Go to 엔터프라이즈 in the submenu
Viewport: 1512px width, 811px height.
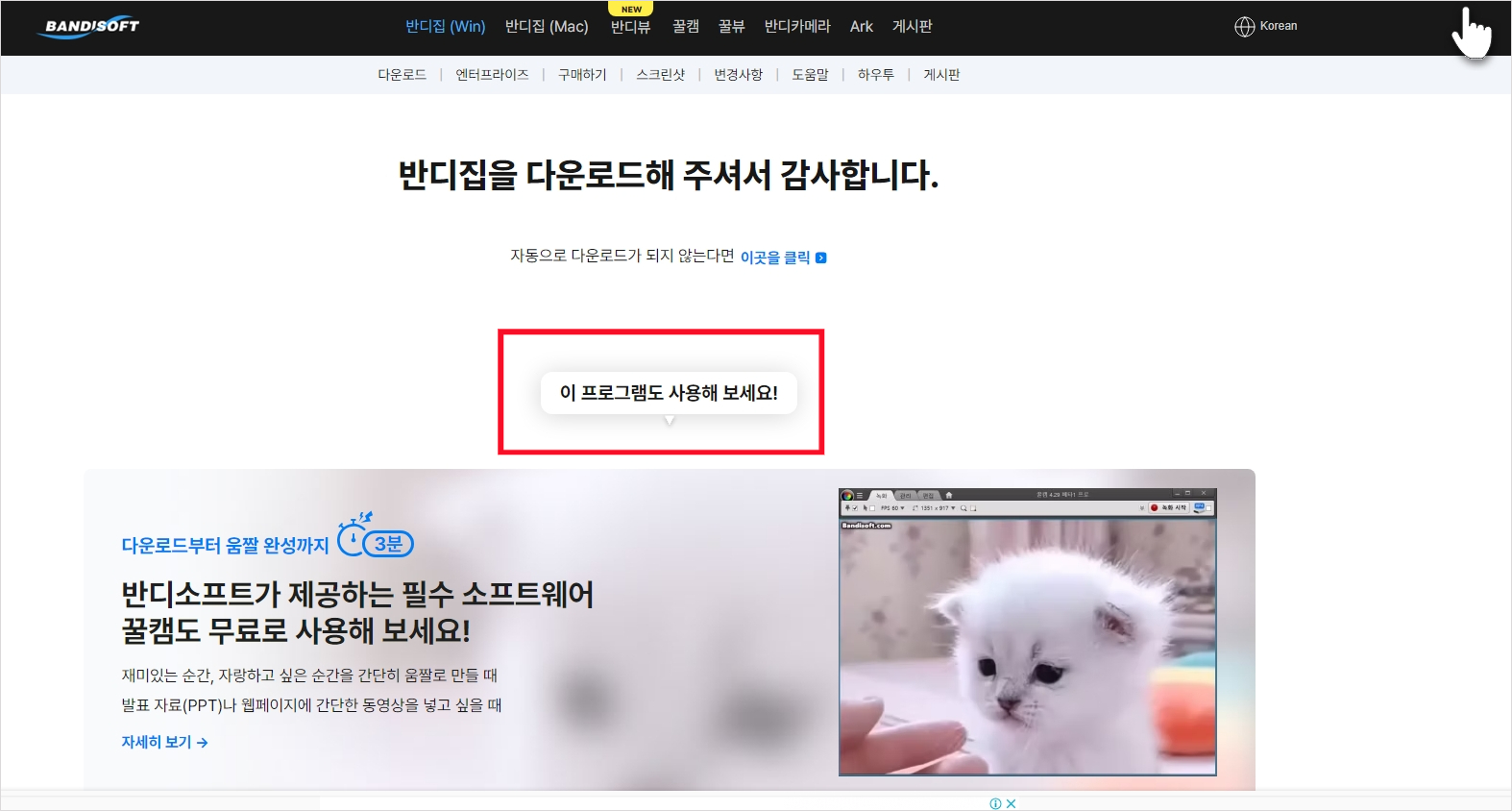click(x=492, y=75)
